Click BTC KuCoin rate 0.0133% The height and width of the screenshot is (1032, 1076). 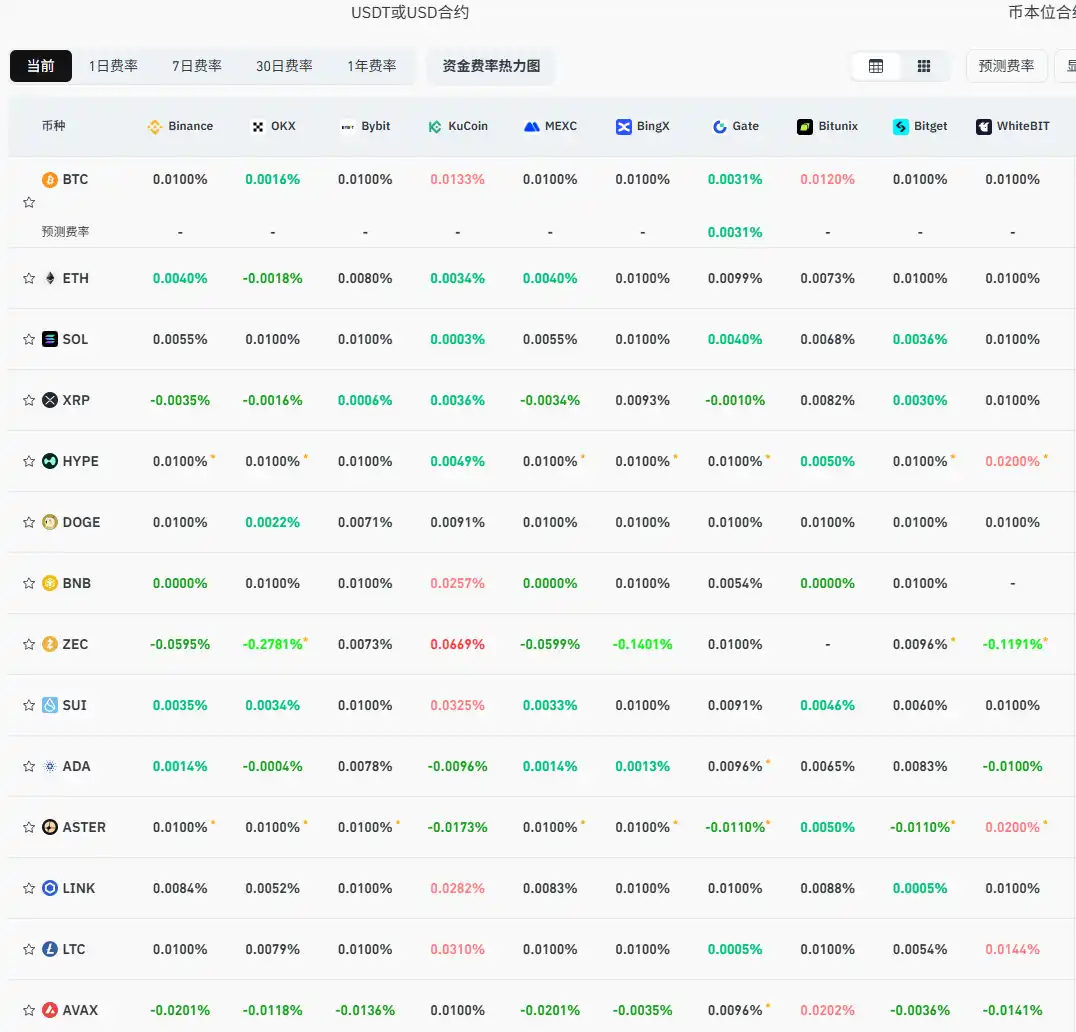tap(458, 180)
